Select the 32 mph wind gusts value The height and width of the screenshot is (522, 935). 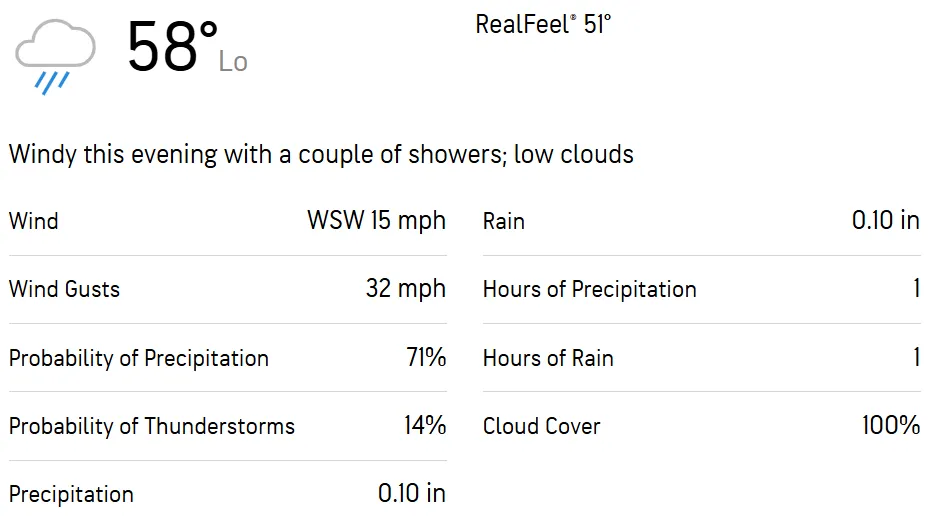[x=405, y=290]
